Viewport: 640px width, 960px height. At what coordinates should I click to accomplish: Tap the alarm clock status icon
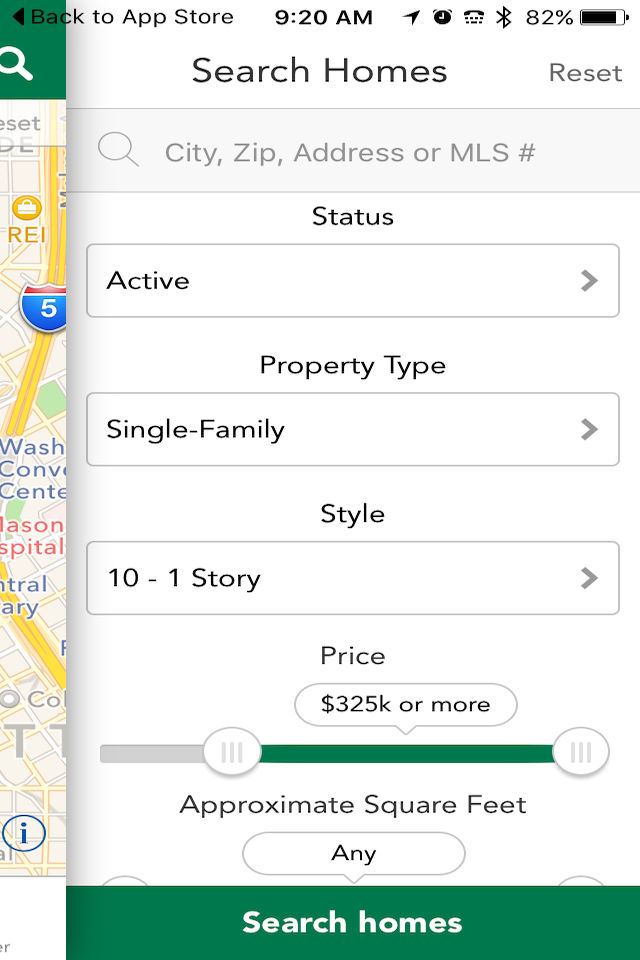(x=442, y=17)
